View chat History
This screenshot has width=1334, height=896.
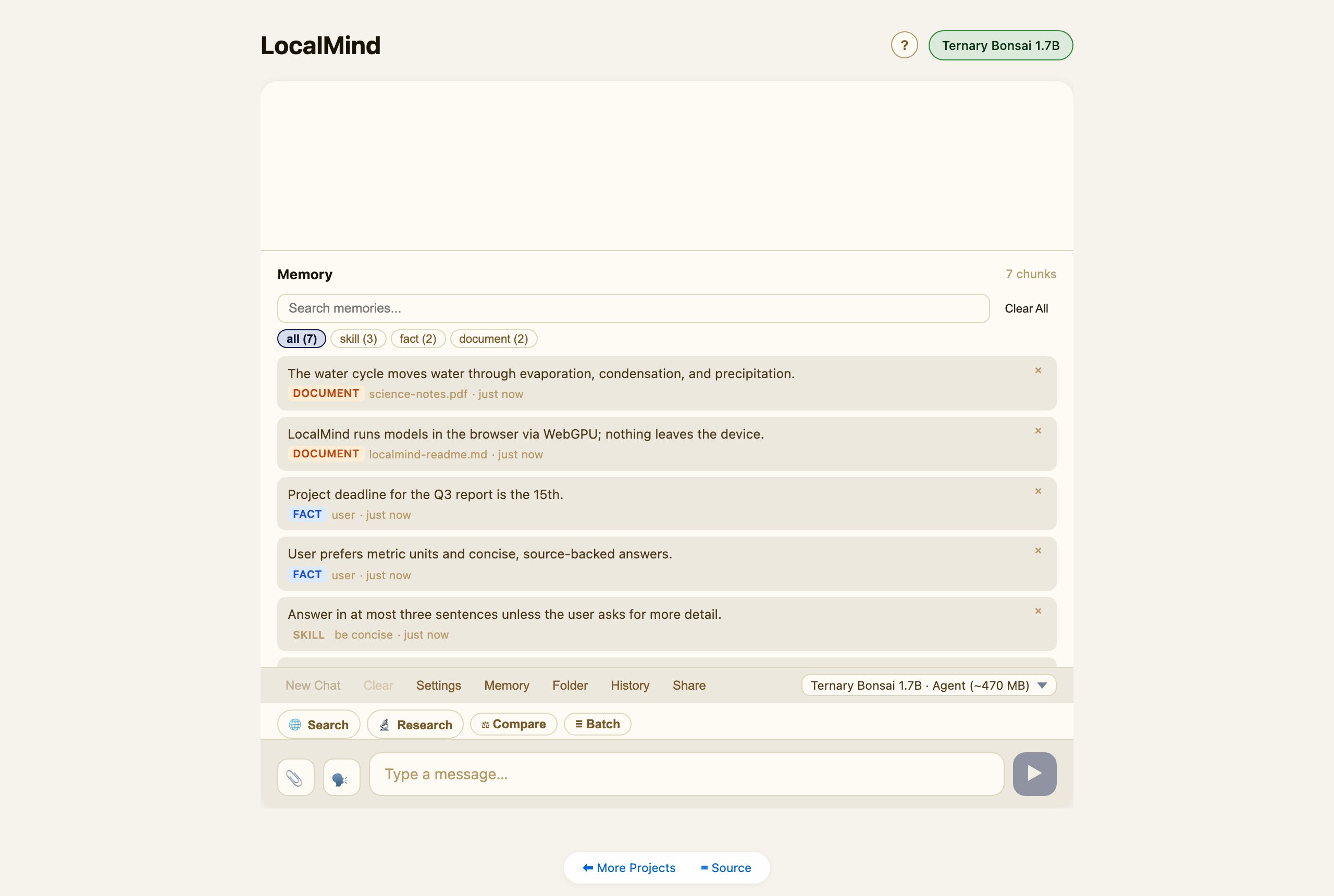(630, 685)
